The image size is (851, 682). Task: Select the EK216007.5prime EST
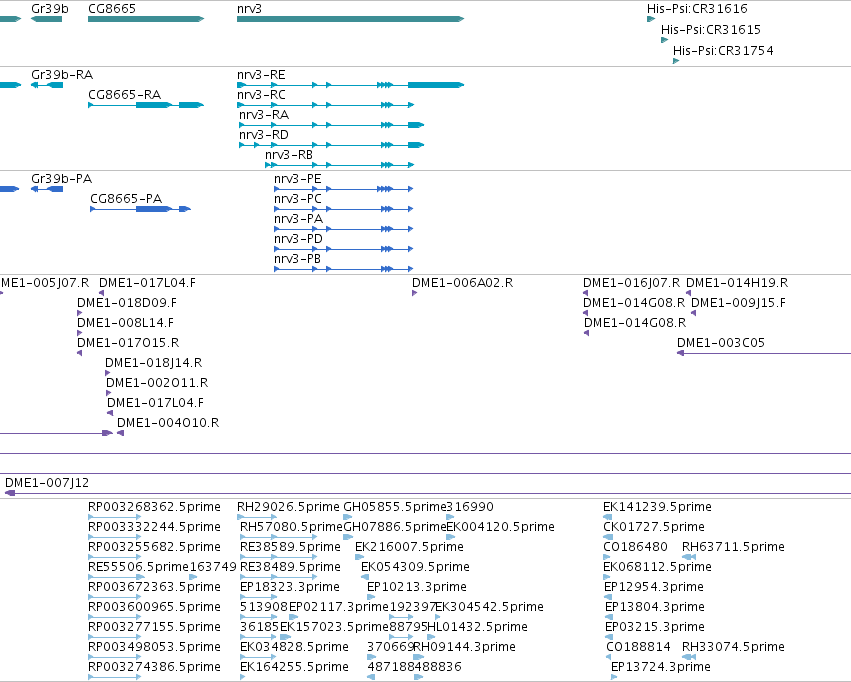tap(409, 547)
